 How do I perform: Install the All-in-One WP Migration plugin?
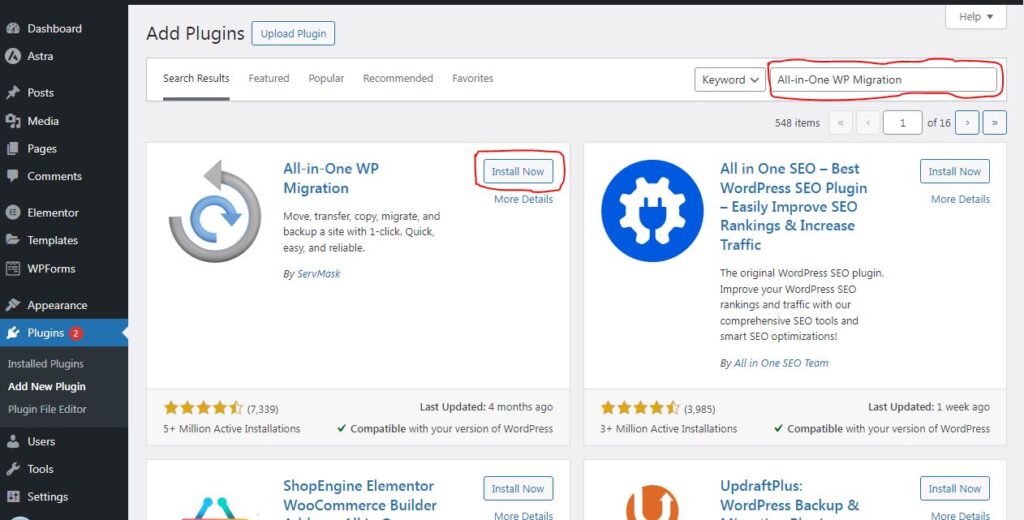(518, 172)
